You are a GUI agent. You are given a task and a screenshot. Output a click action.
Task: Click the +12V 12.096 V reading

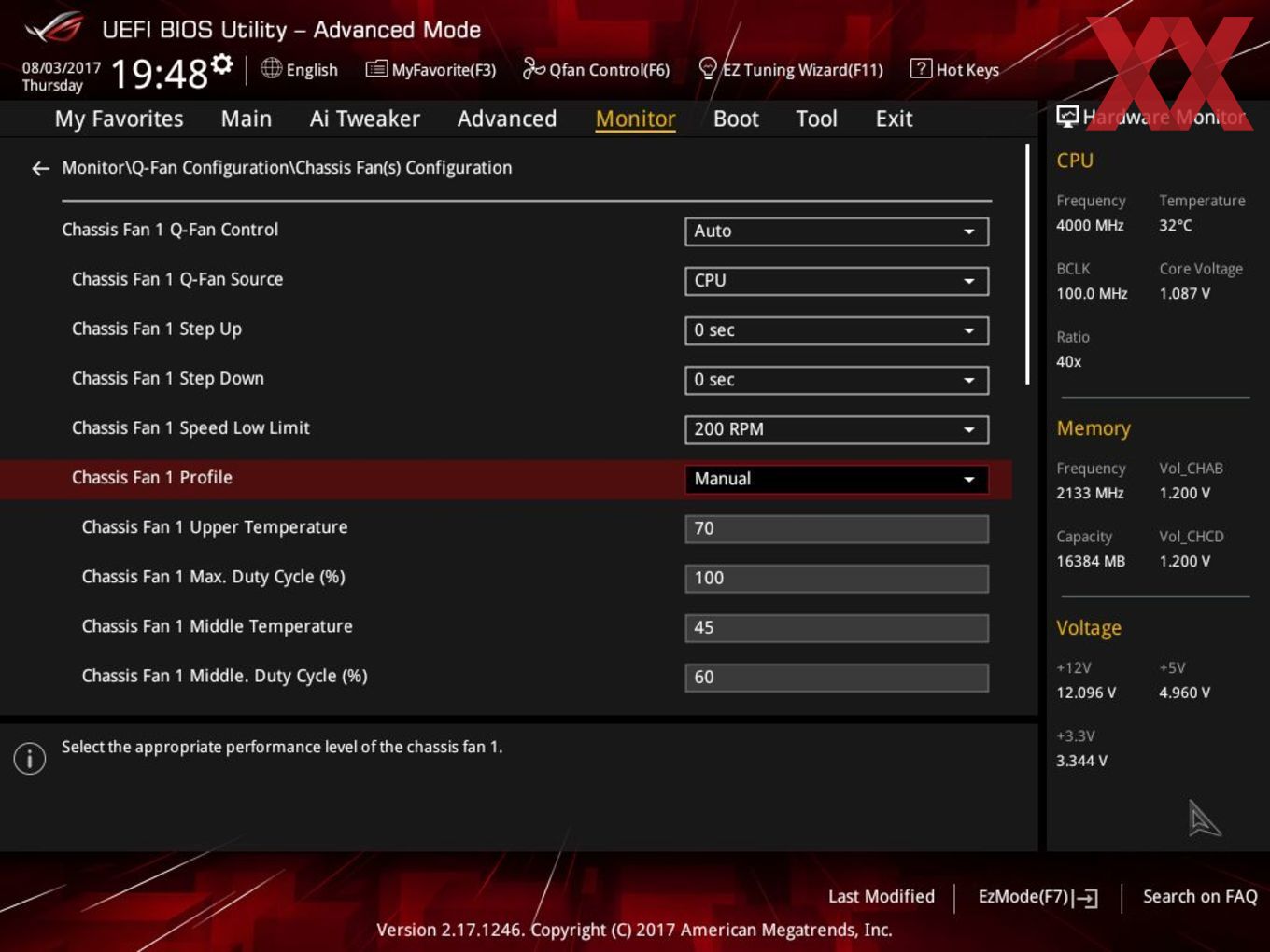[x=1086, y=693]
